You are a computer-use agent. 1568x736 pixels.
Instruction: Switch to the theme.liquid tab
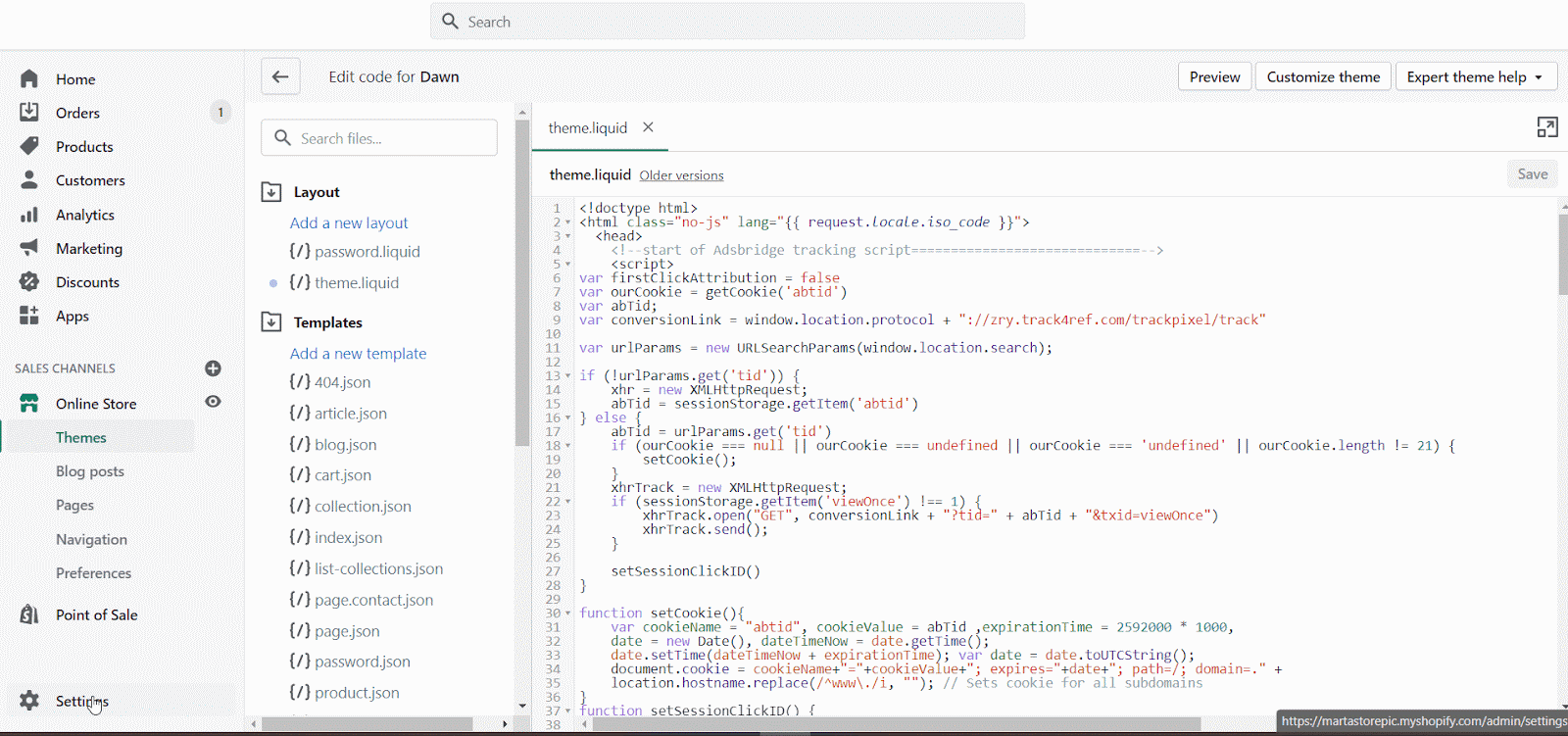[587, 127]
